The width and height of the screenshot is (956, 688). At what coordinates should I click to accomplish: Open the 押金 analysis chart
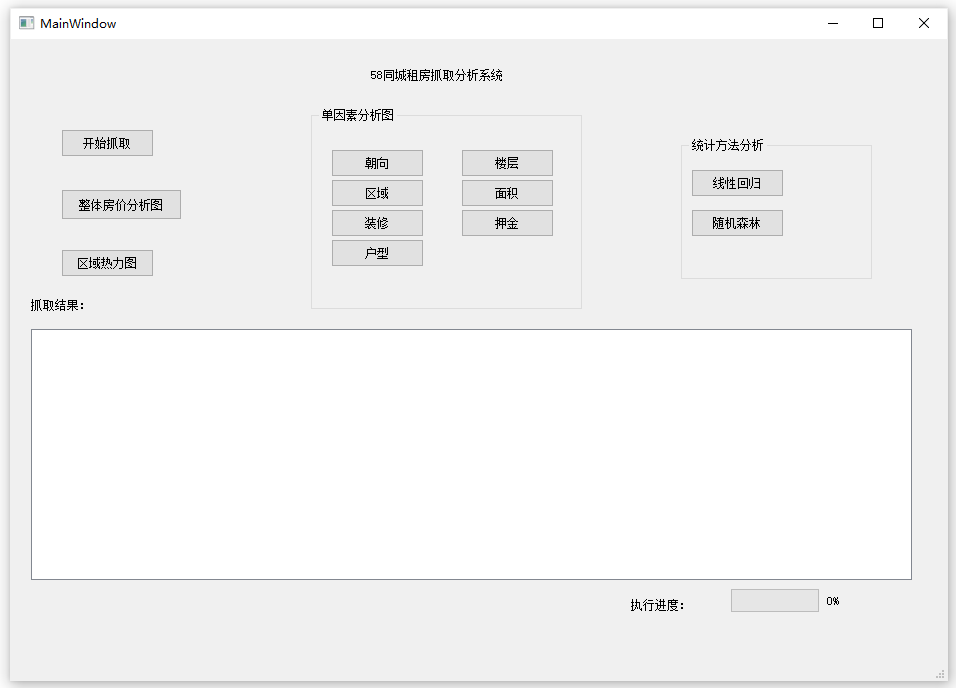(507, 223)
